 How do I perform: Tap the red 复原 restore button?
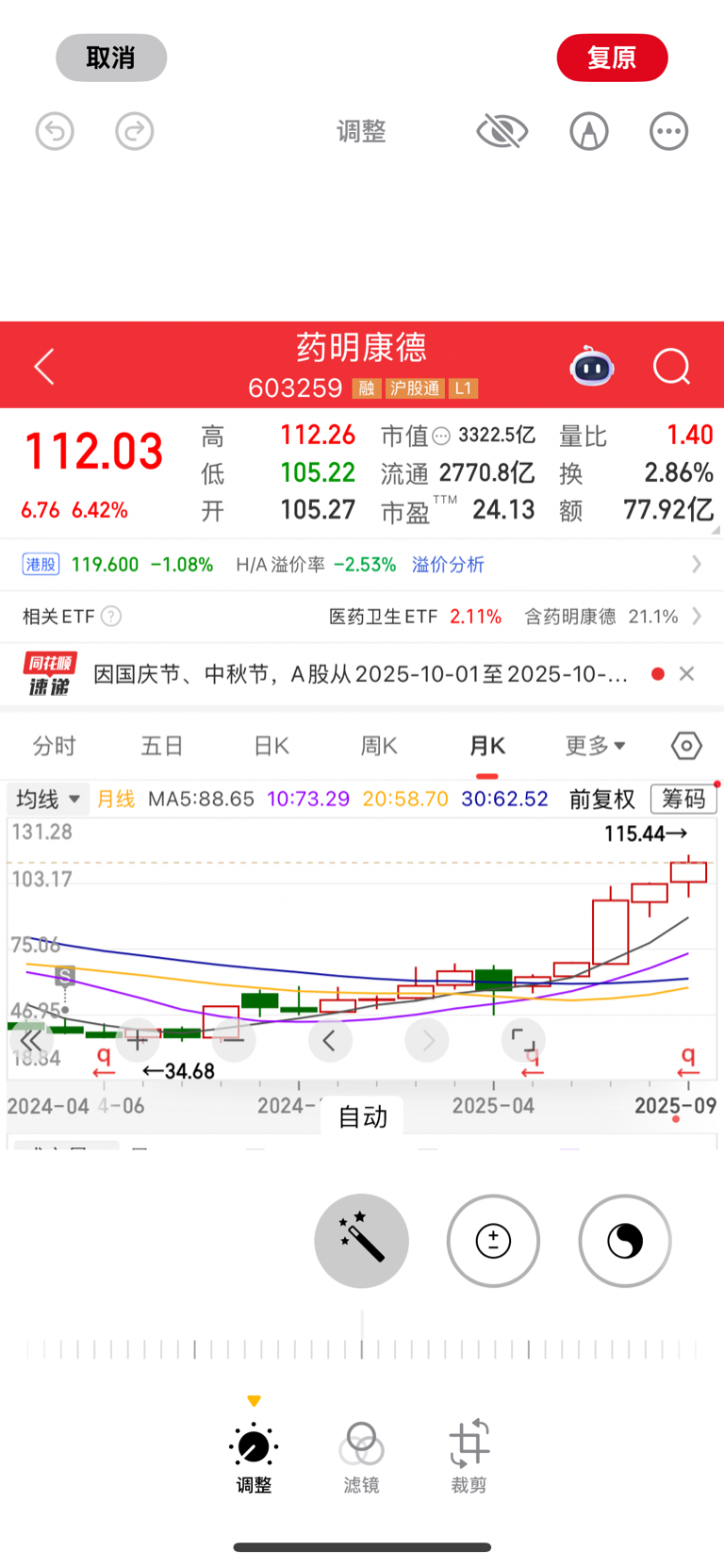pos(612,58)
